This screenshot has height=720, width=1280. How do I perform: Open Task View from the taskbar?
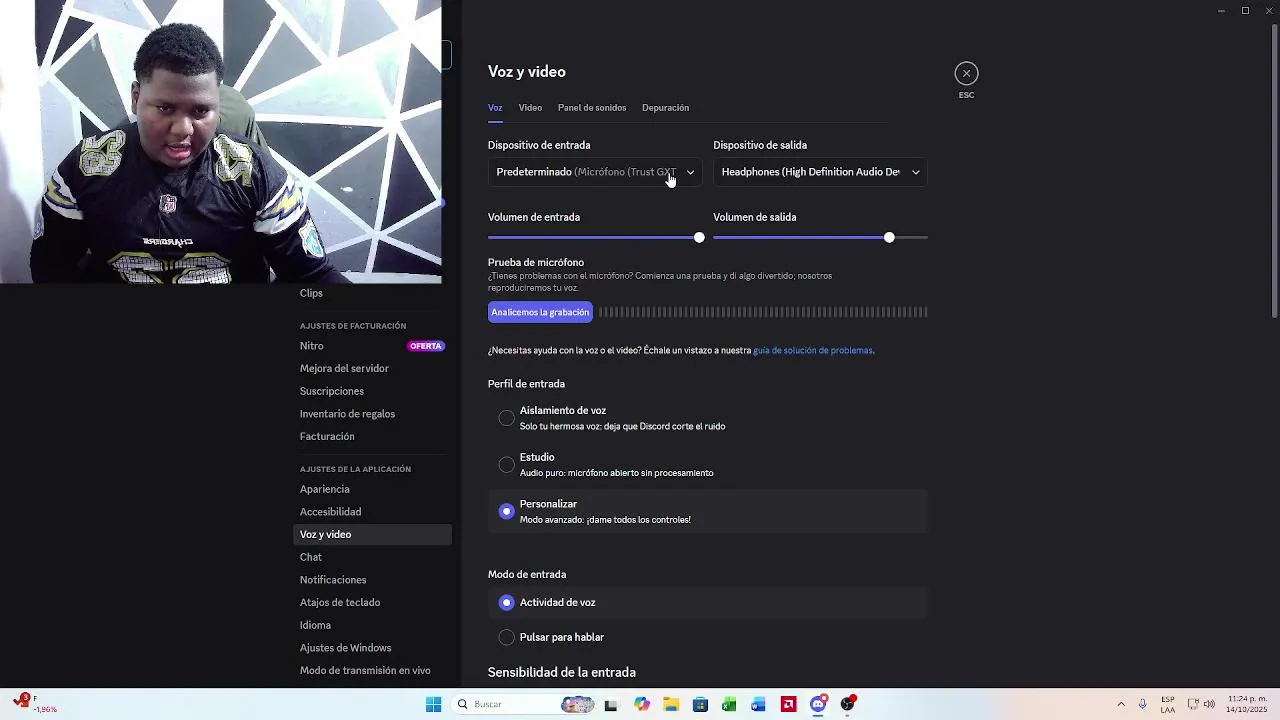point(611,705)
